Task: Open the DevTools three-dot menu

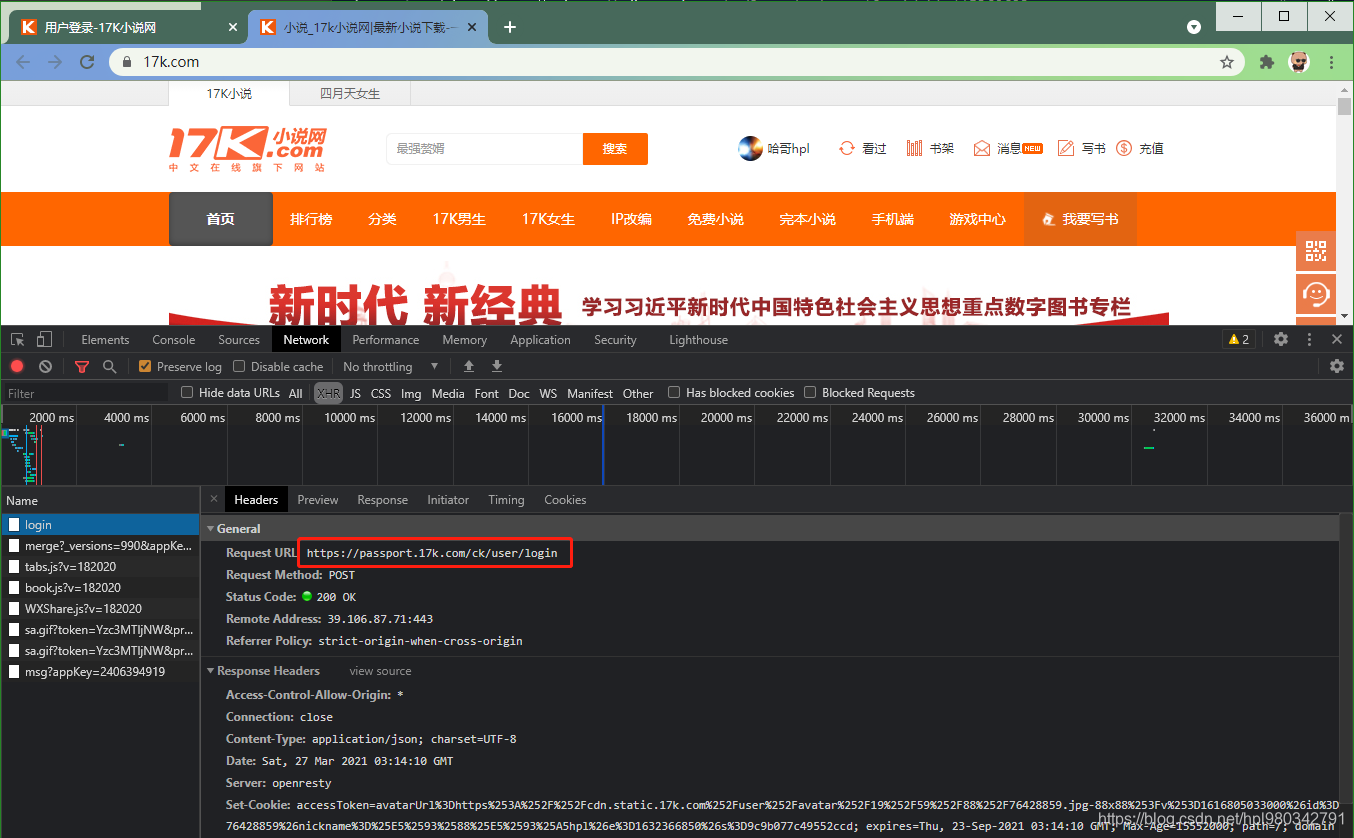Action: [x=1309, y=340]
